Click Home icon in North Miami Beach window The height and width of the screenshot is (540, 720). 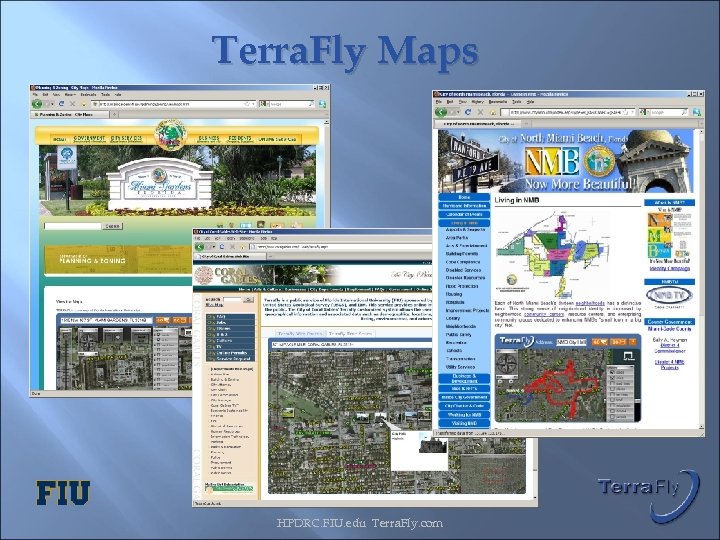point(492,112)
